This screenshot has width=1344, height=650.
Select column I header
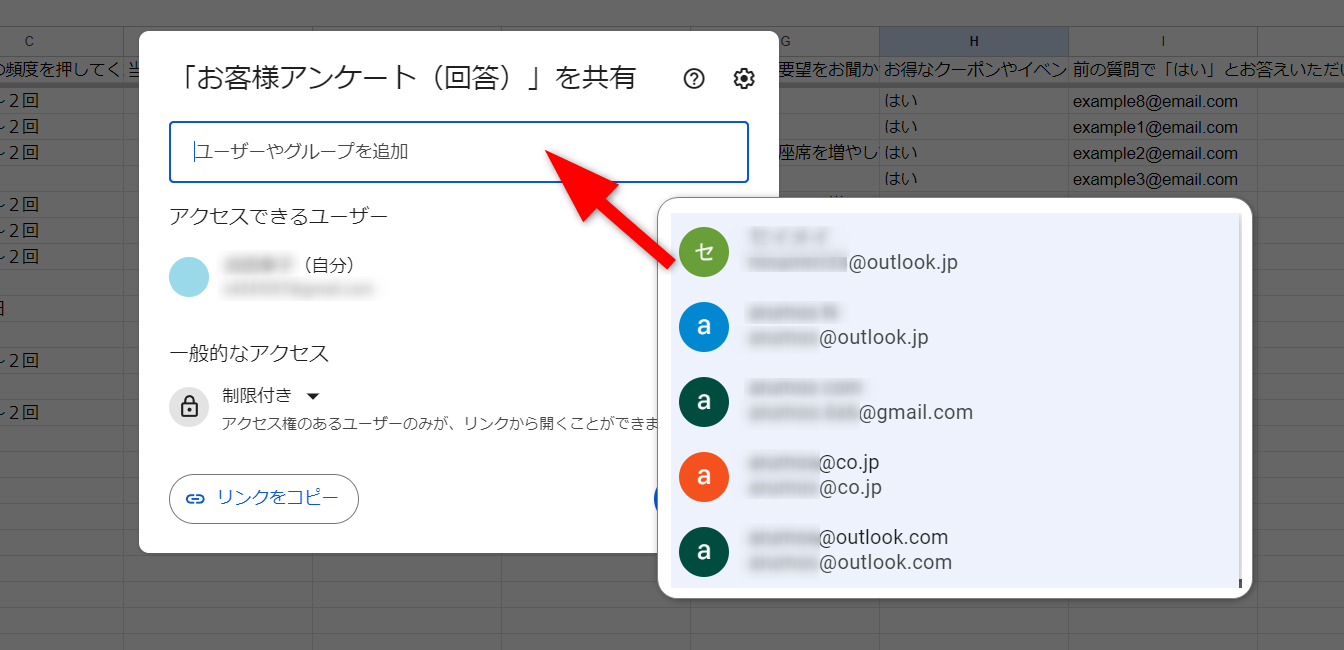click(1162, 41)
